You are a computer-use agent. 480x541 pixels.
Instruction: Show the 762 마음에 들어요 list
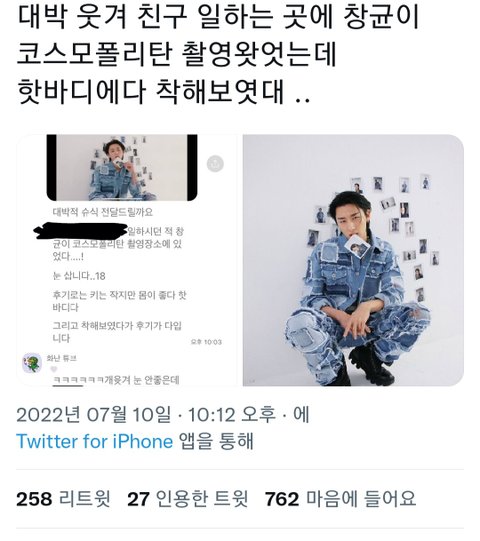[x=340, y=499]
